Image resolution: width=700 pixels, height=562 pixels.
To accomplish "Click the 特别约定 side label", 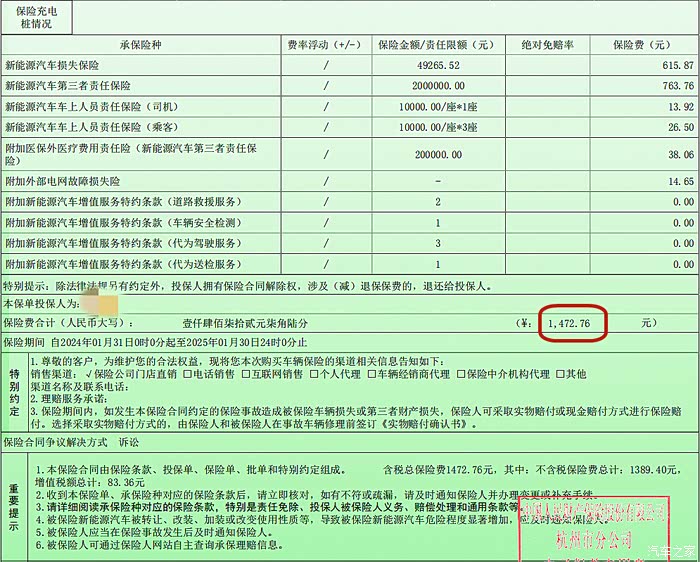I will pyautogui.click(x=15, y=393).
